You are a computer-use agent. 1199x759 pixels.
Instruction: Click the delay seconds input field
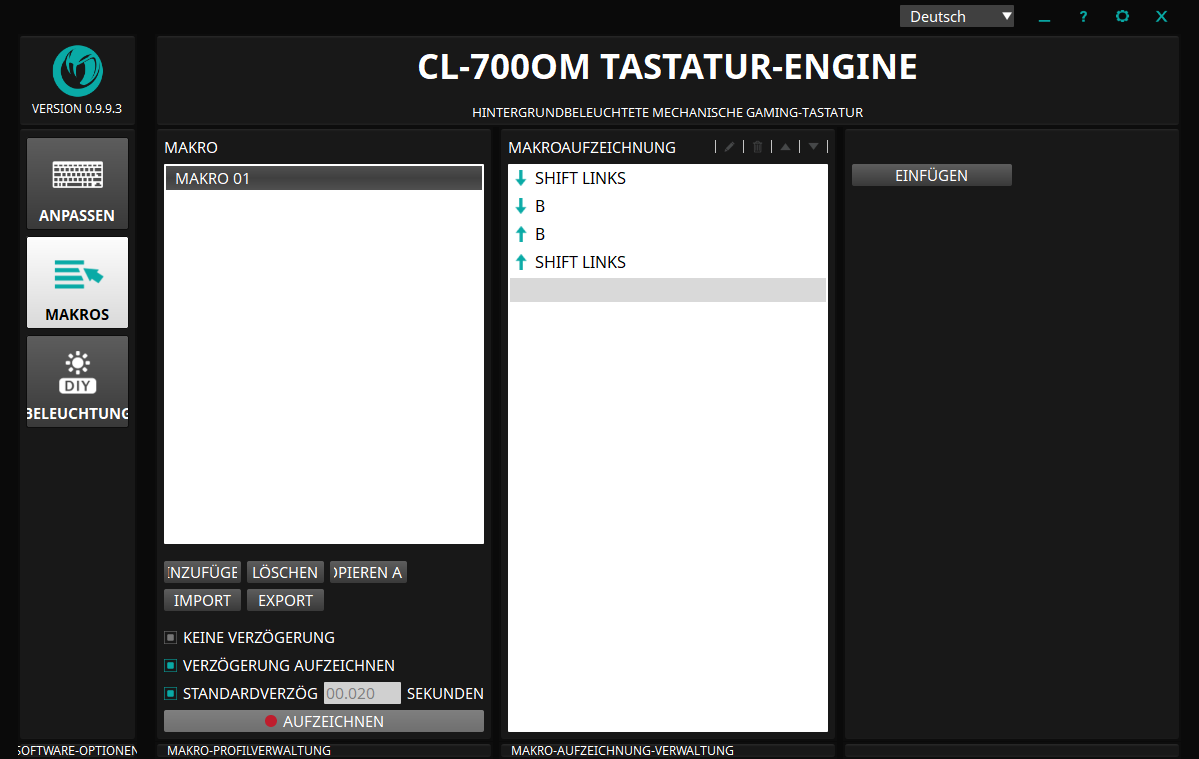tap(362, 694)
